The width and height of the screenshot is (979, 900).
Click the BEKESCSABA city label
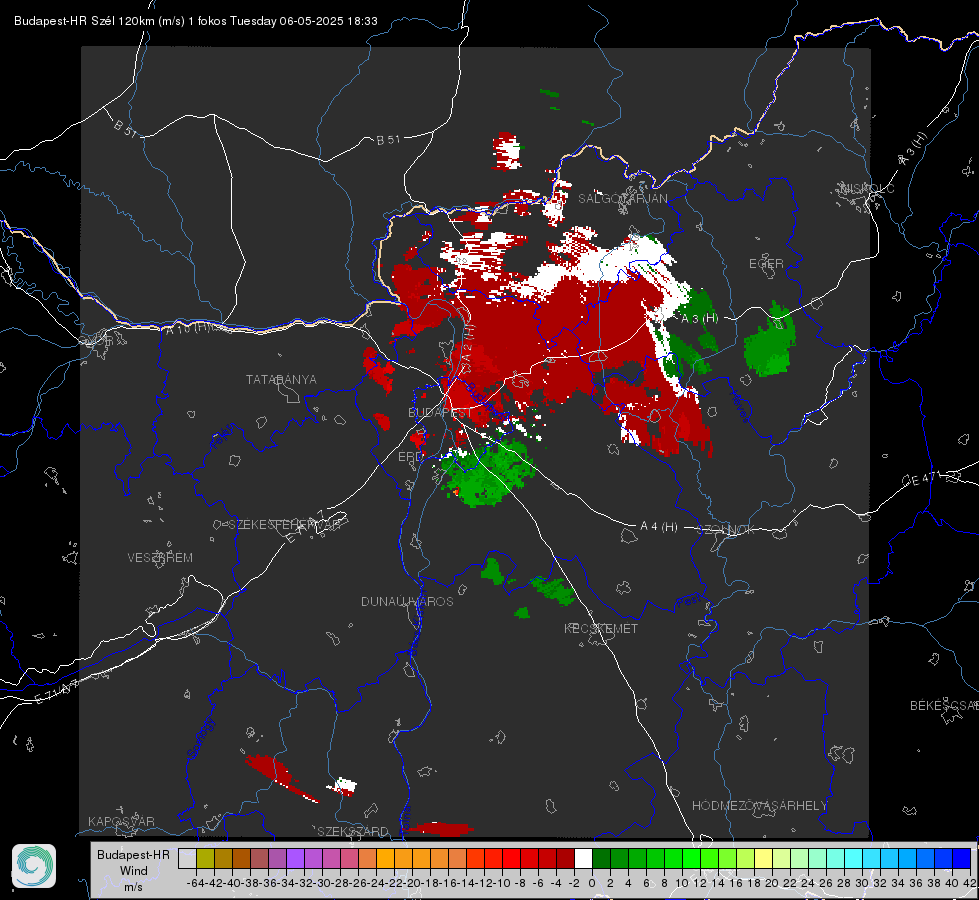pos(944,706)
